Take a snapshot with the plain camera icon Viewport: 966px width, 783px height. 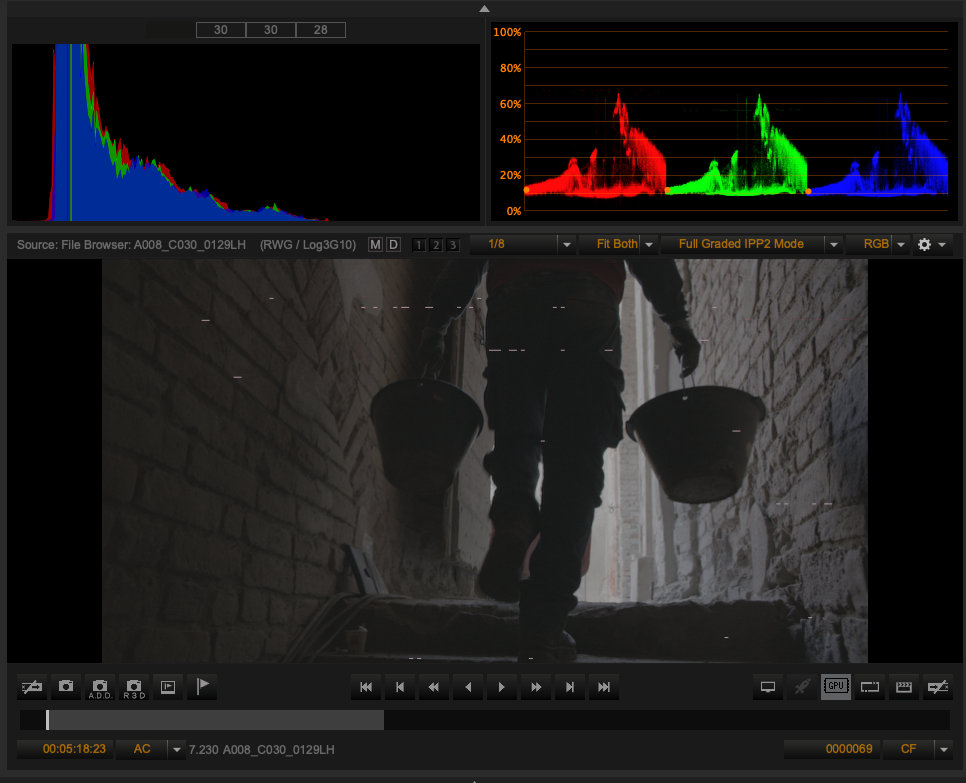click(66, 686)
